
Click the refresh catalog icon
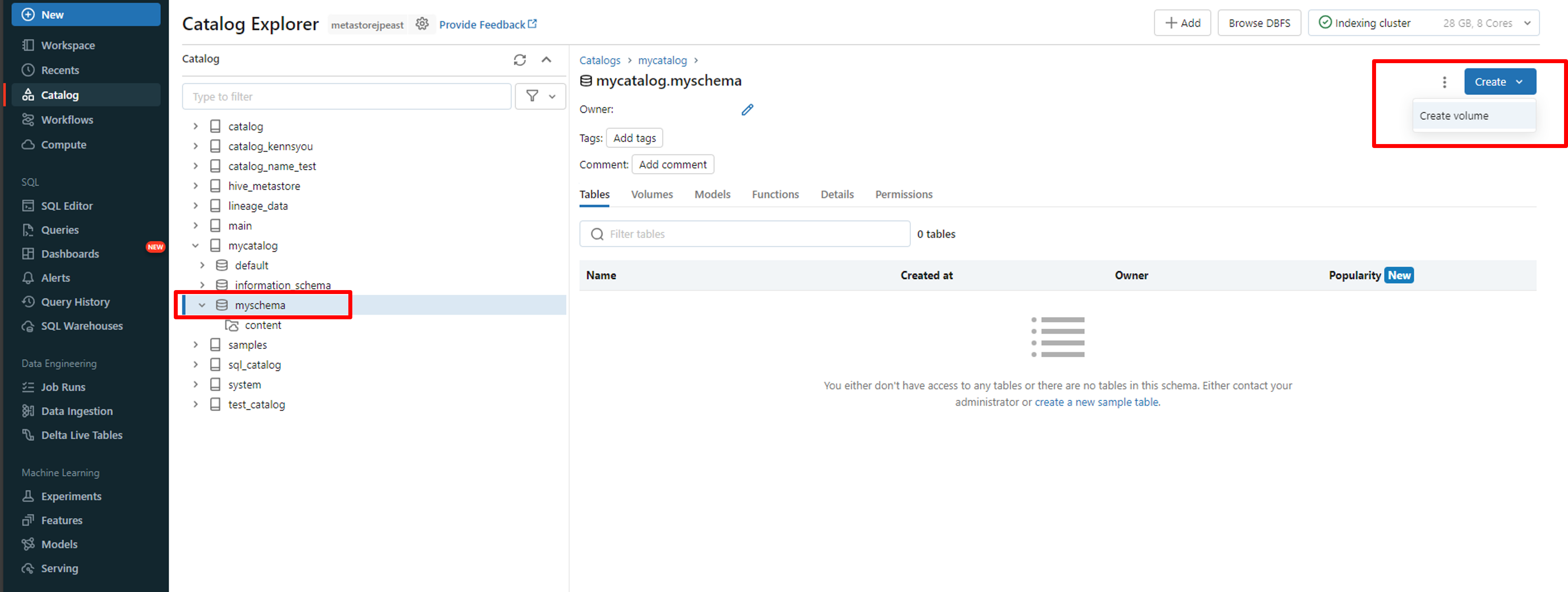519,60
